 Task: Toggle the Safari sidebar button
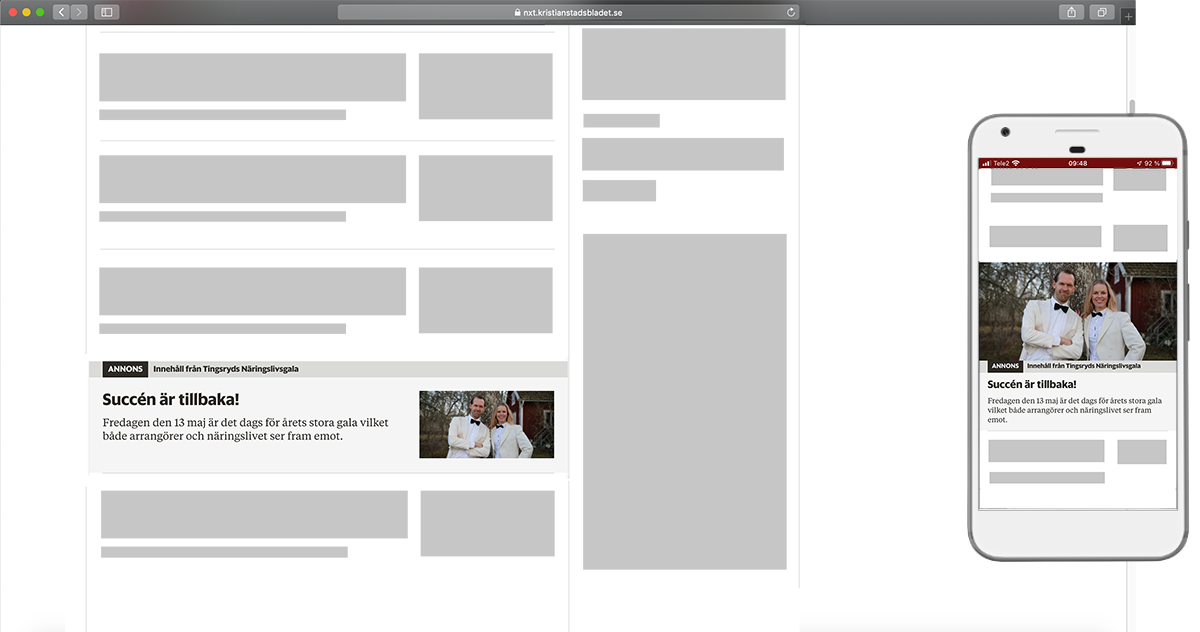pyautogui.click(x=107, y=12)
